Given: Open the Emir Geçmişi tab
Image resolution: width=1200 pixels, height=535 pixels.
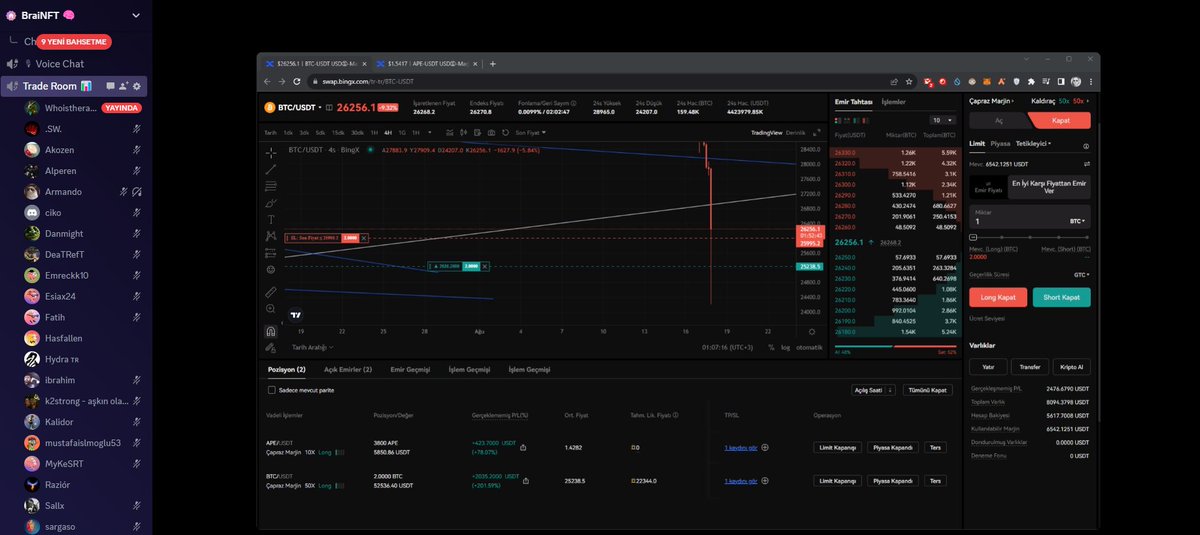Looking at the screenshot, I should (410, 369).
